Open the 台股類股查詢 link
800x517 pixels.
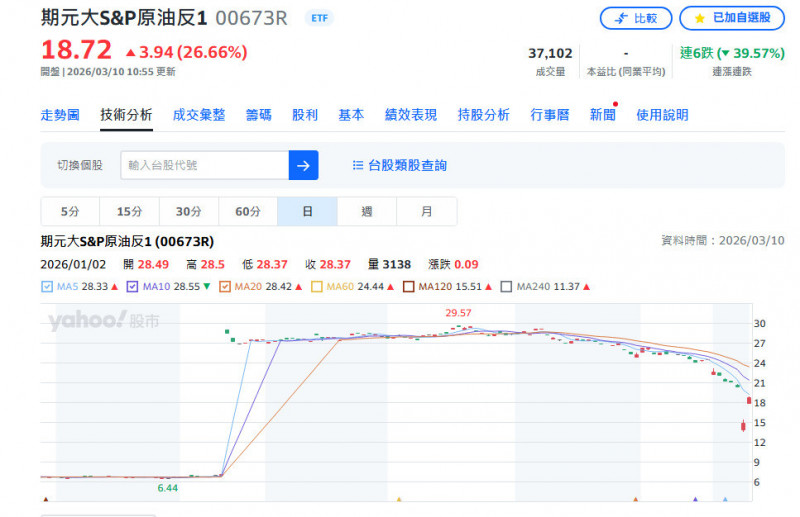point(408,165)
